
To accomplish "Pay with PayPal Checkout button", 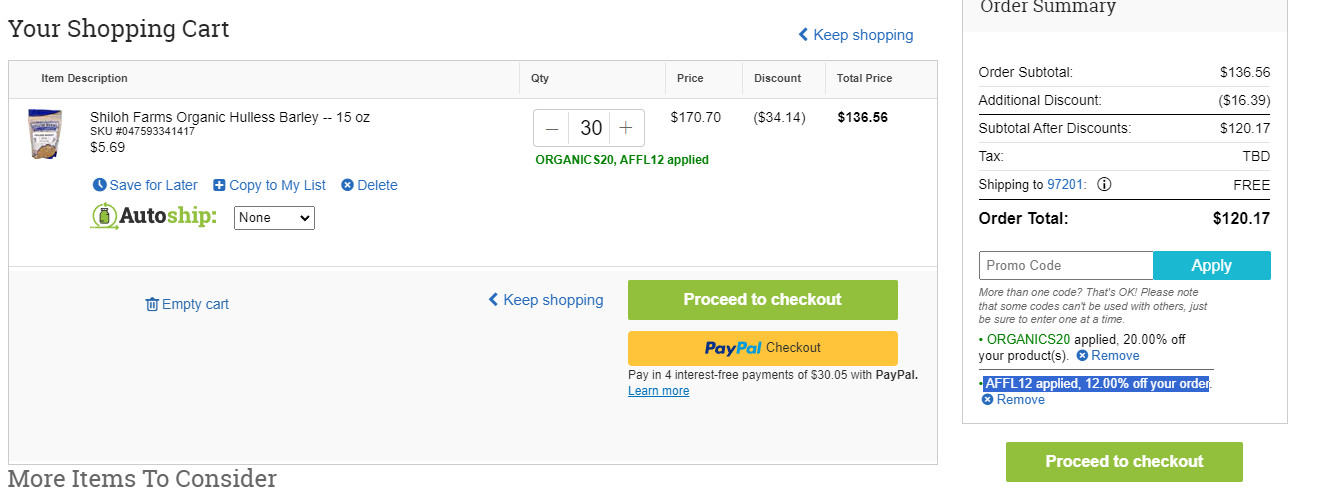I will tap(763, 348).
